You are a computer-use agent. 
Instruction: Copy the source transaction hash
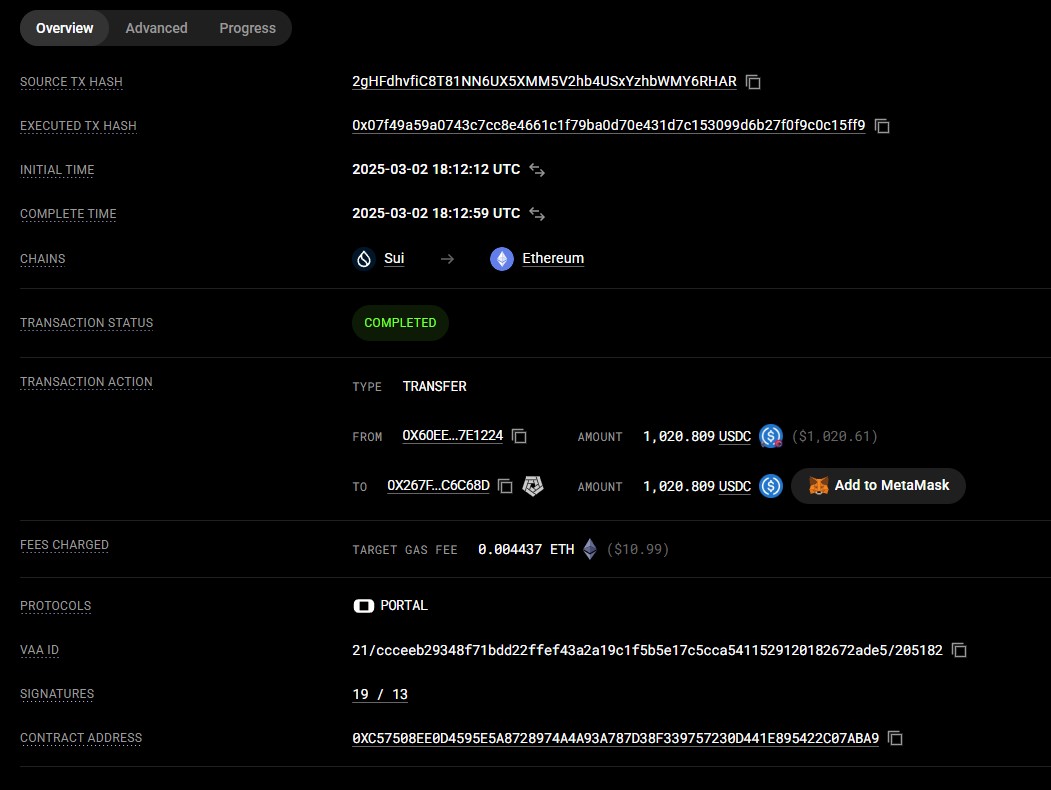(x=752, y=81)
